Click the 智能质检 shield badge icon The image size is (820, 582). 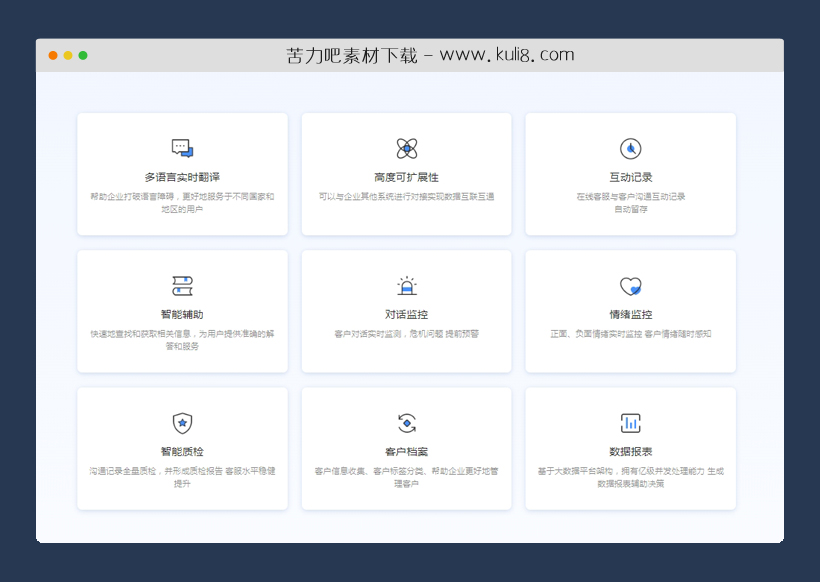183,421
